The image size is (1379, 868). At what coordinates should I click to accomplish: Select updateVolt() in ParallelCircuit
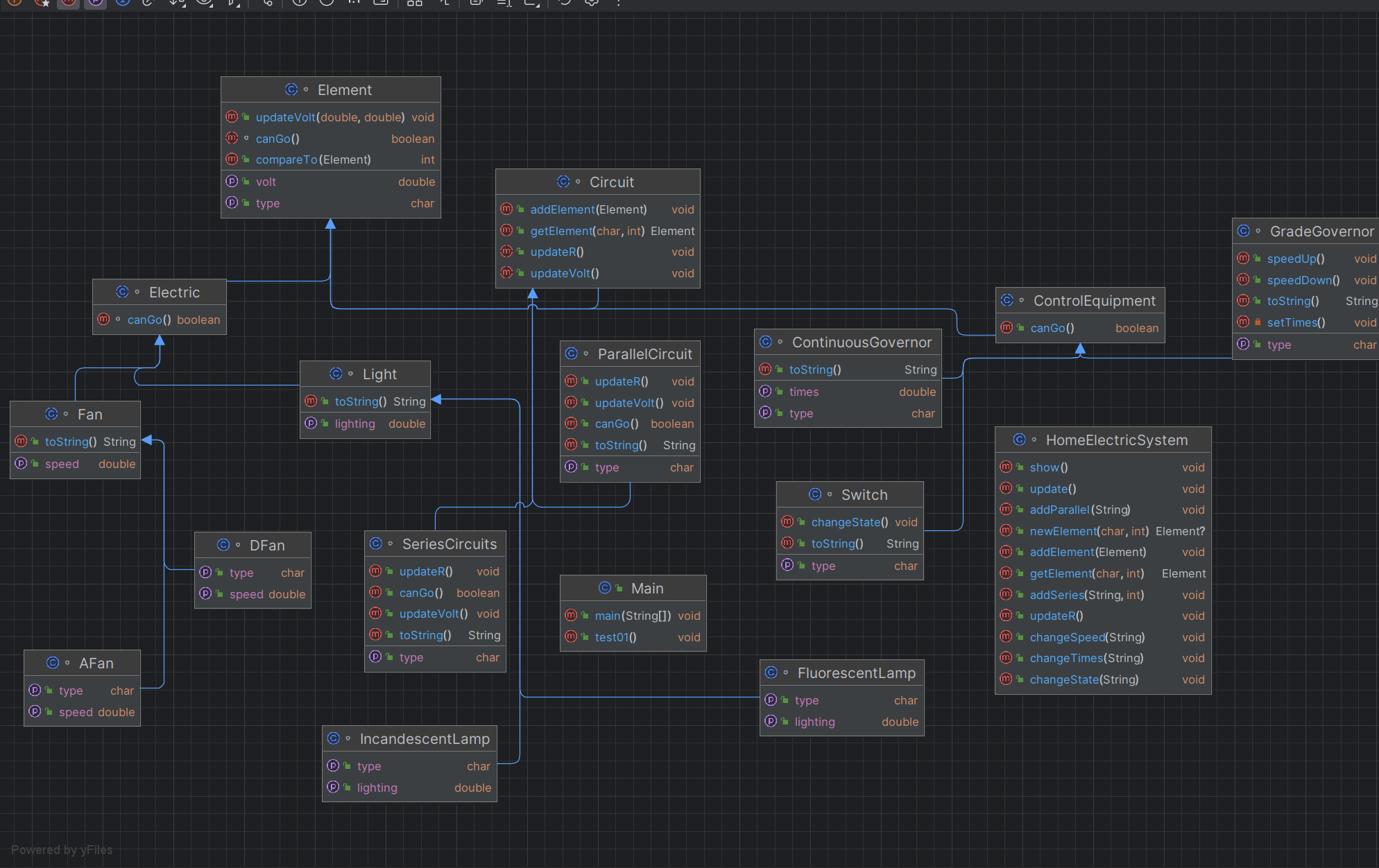630,403
